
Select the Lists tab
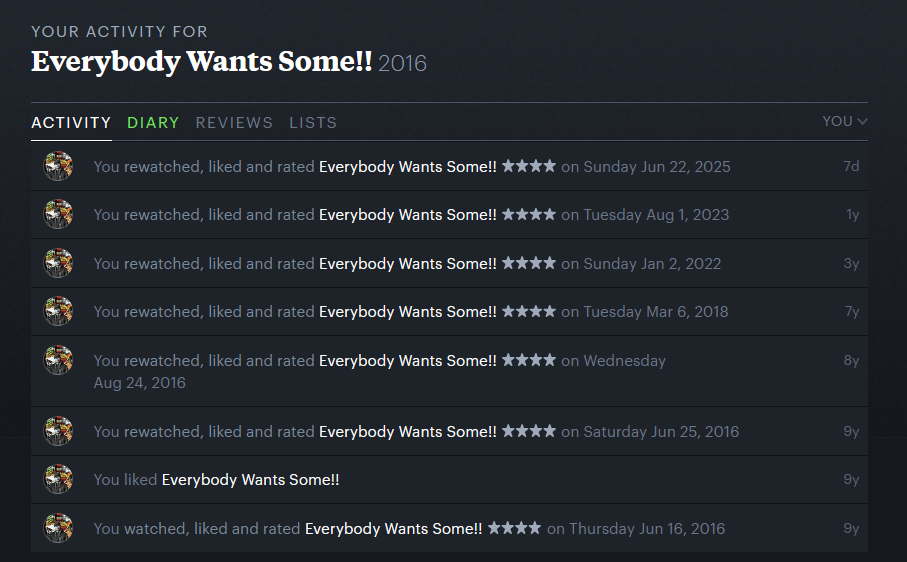coord(313,122)
